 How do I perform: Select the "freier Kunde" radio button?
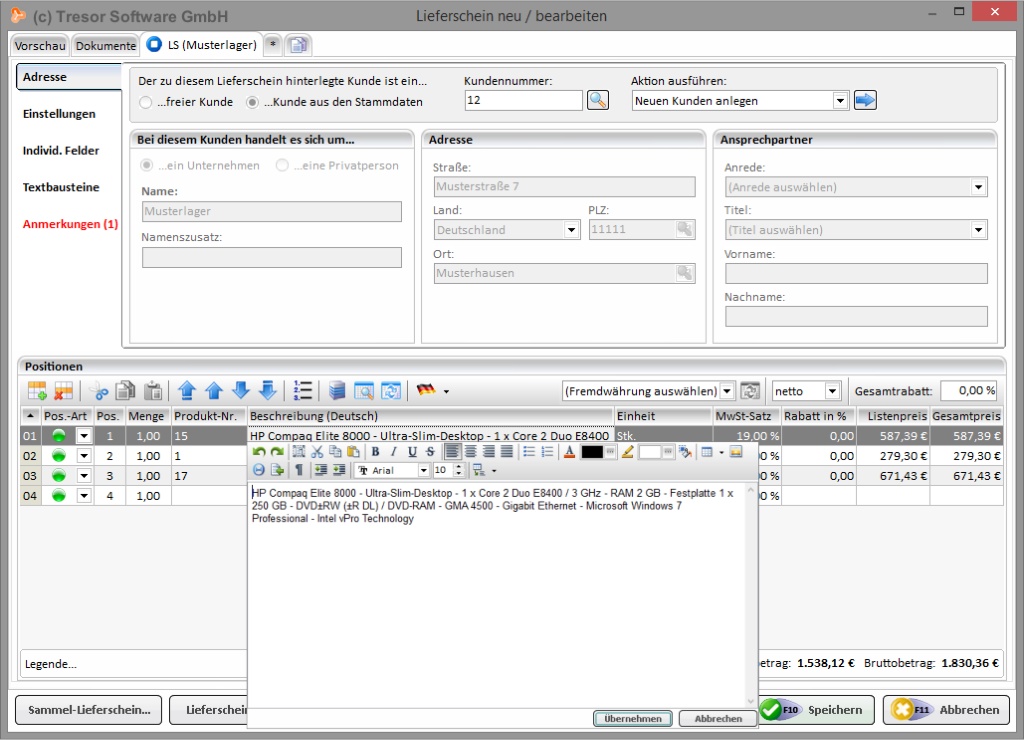(147, 102)
